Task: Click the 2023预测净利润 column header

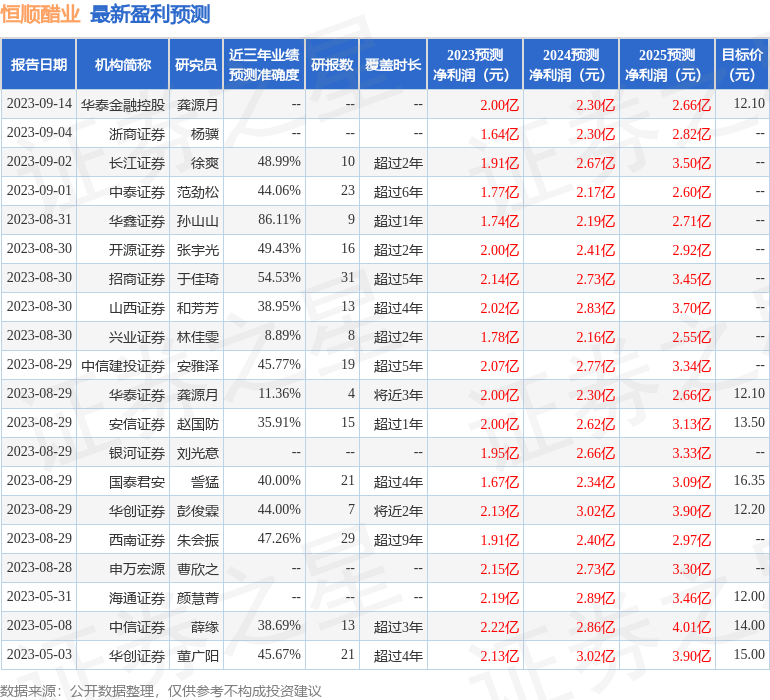Action: pos(475,64)
